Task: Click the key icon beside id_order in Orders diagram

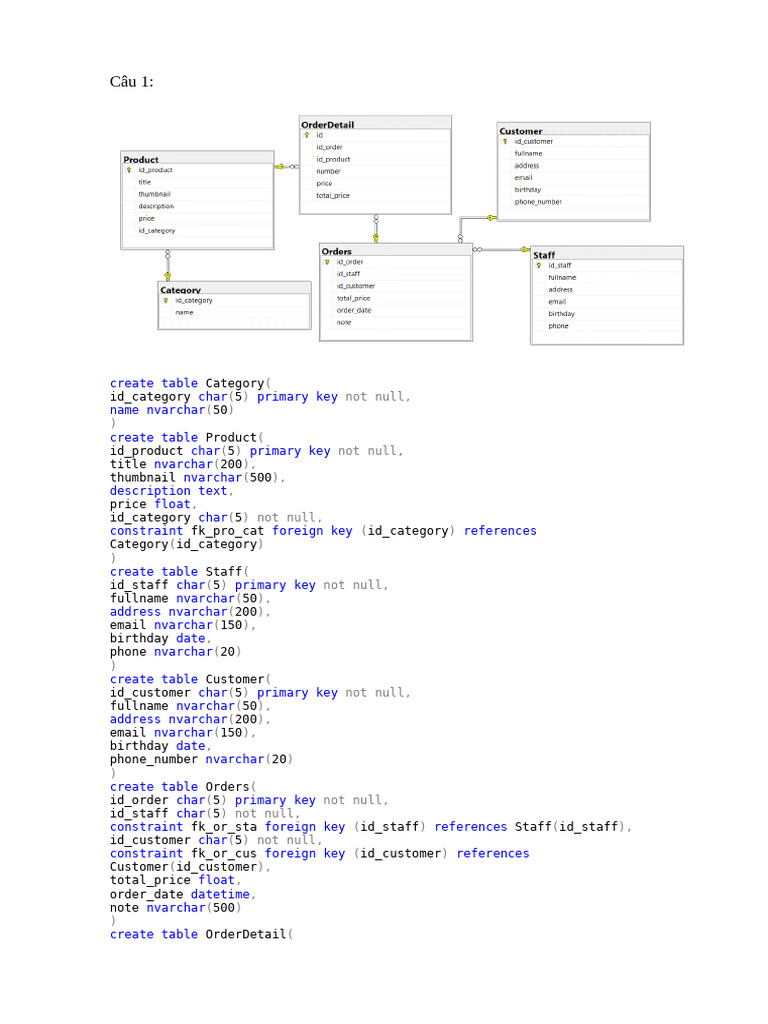Action: [327, 262]
